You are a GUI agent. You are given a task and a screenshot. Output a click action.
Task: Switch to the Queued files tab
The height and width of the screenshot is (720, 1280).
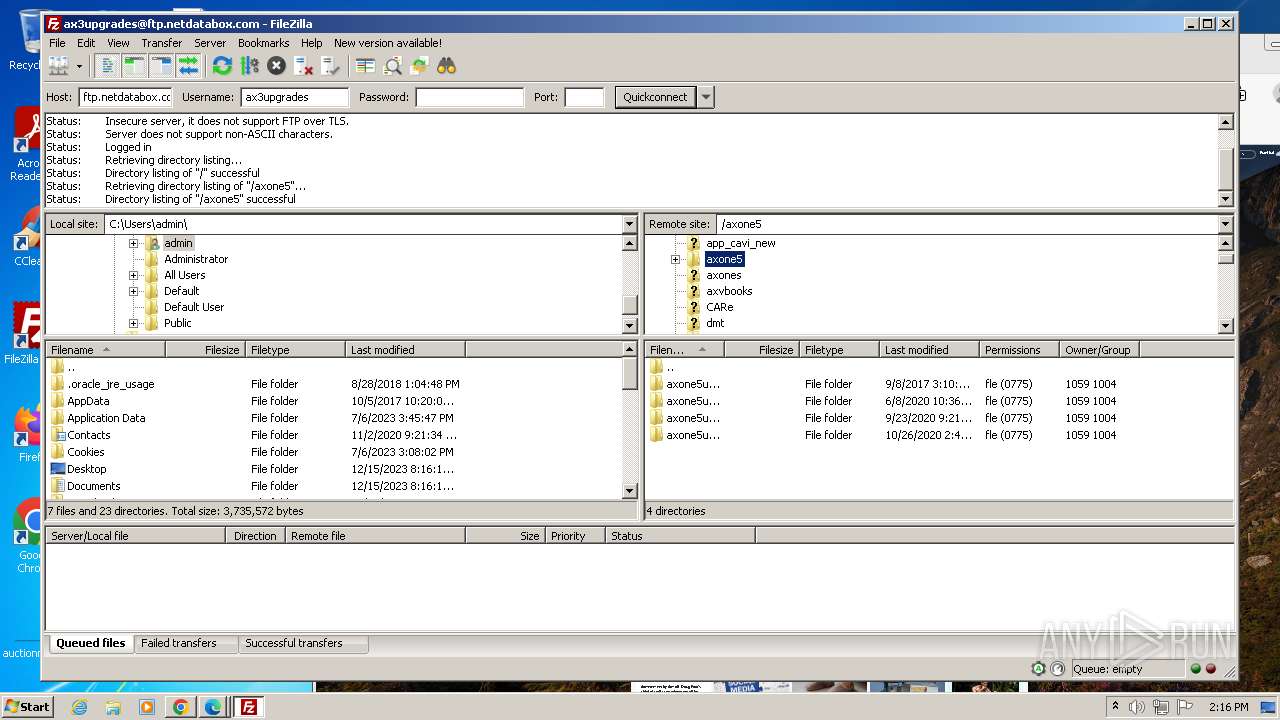point(91,643)
